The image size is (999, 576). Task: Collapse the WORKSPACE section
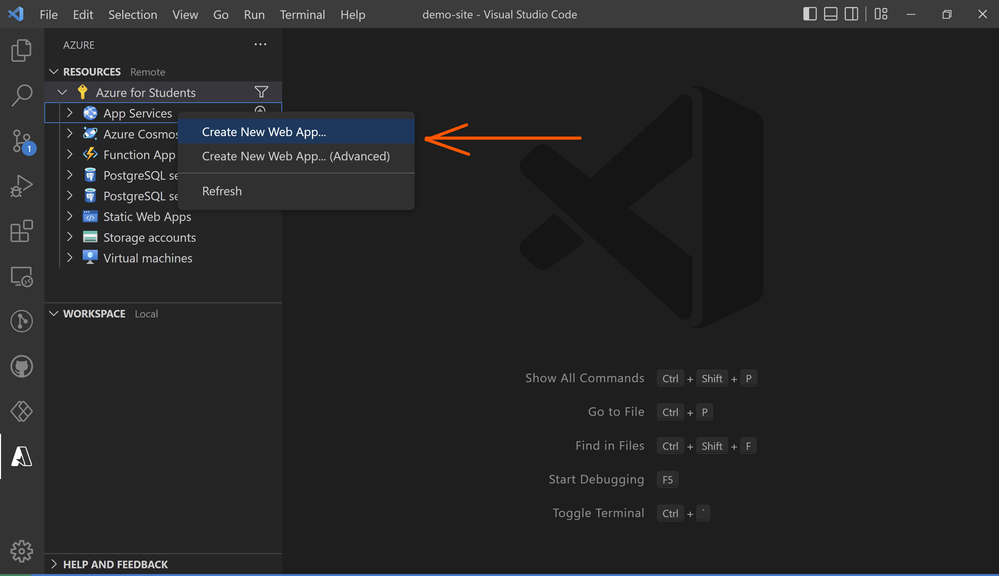[54, 313]
